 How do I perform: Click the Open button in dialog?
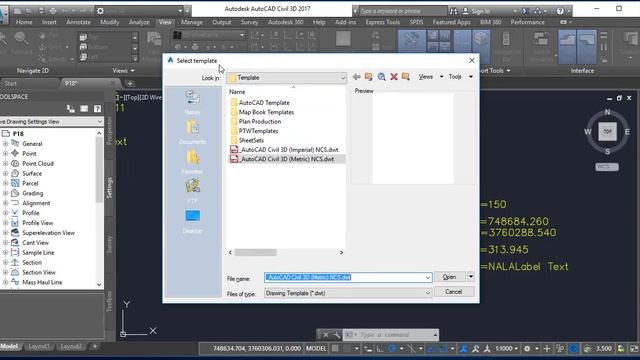click(450, 277)
